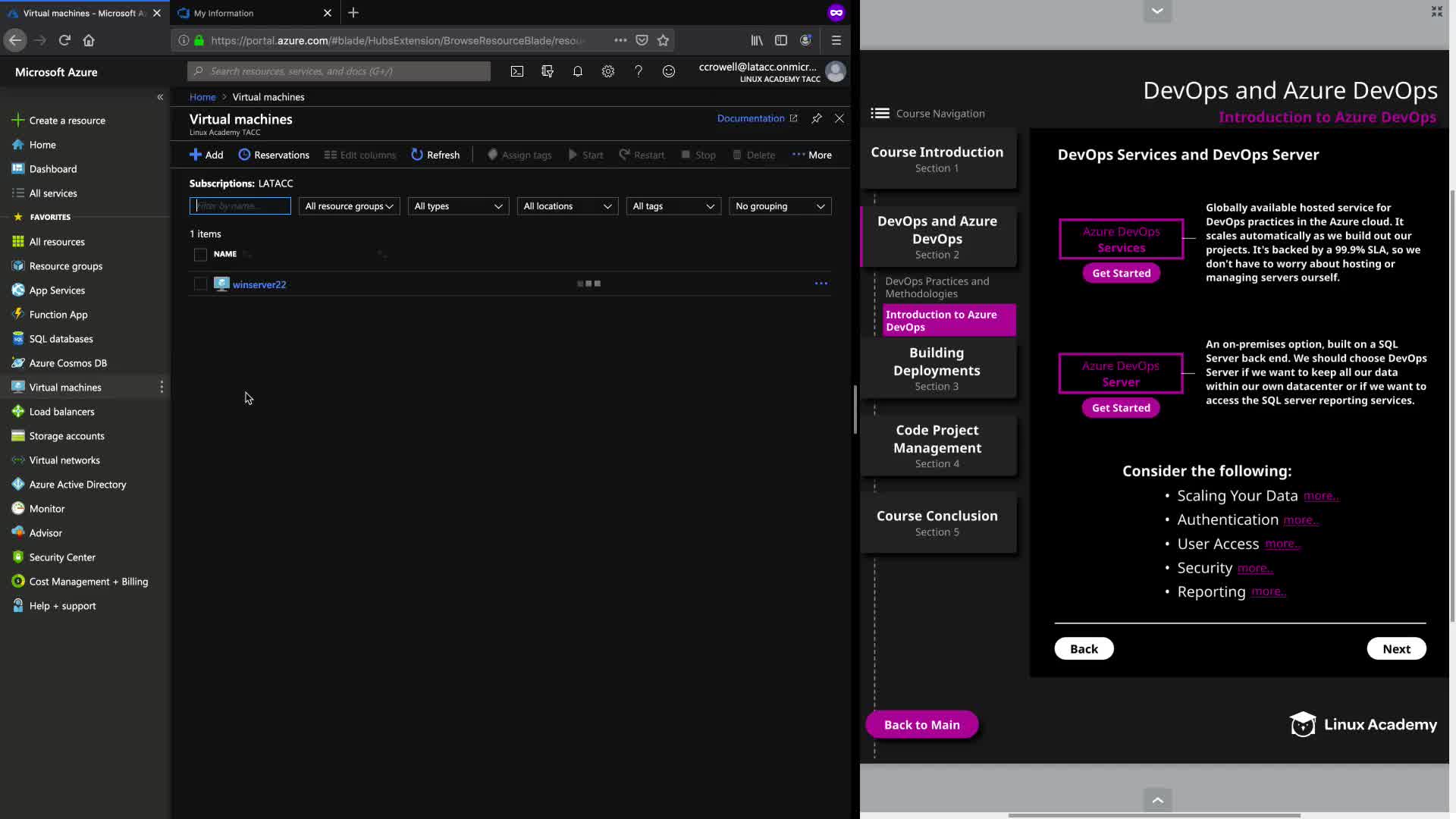Click the Filter by name input field
Screen dimensions: 1456x819
coord(240,206)
